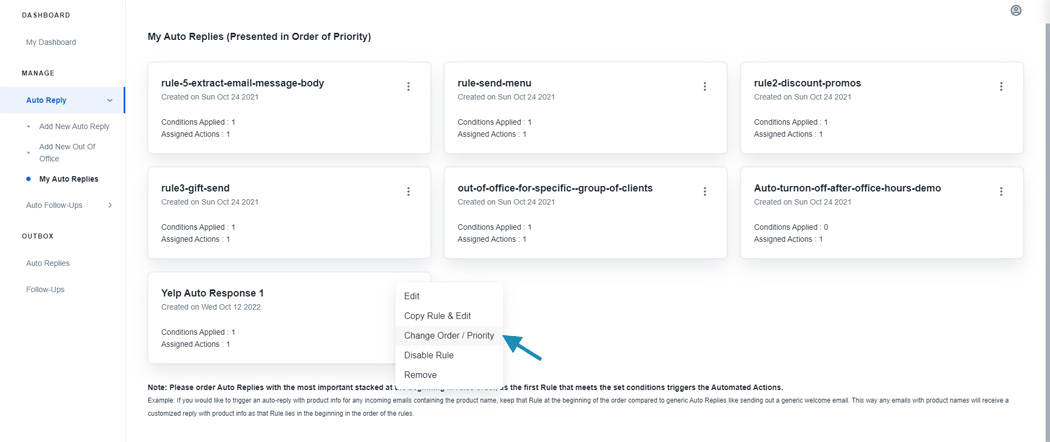Open the three-dot menu for Auto-turnon-off-after-office-hours-demo
This screenshot has width=1050, height=442.
(1001, 192)
